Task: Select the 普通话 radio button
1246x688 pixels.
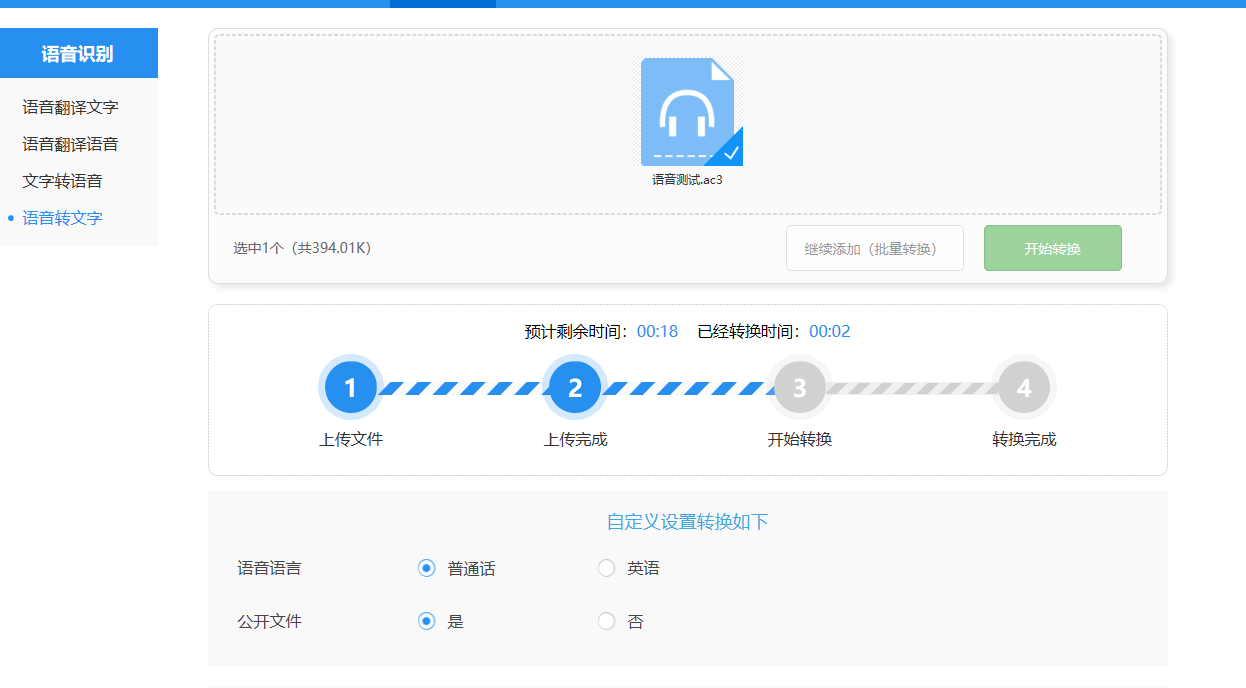Action: (x=427, y=568)
